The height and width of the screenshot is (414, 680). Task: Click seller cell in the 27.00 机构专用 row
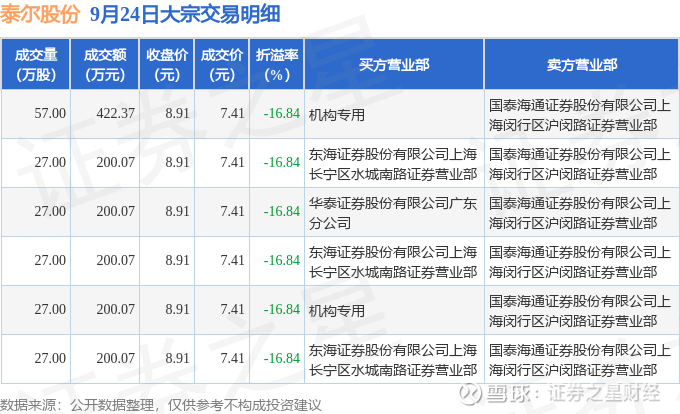point(580,311)
